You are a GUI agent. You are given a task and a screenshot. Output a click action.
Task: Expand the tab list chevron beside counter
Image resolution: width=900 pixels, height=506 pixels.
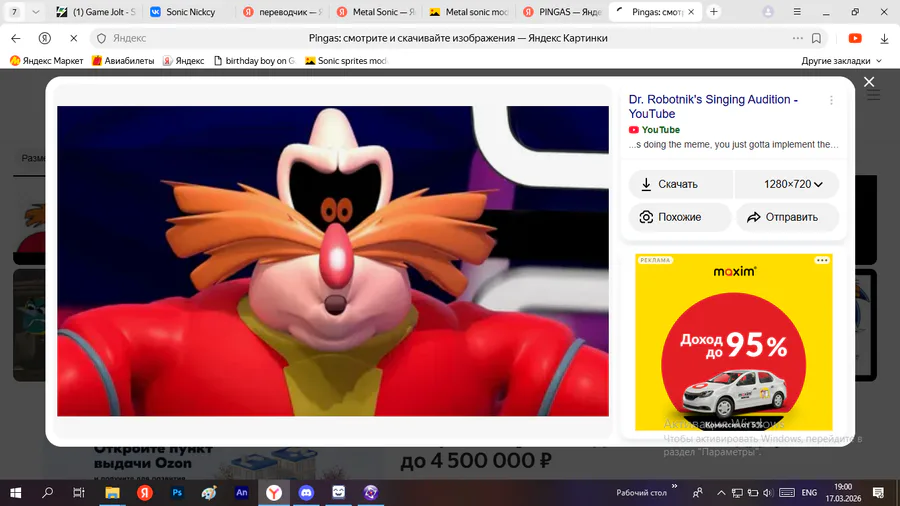click(36, 11)
